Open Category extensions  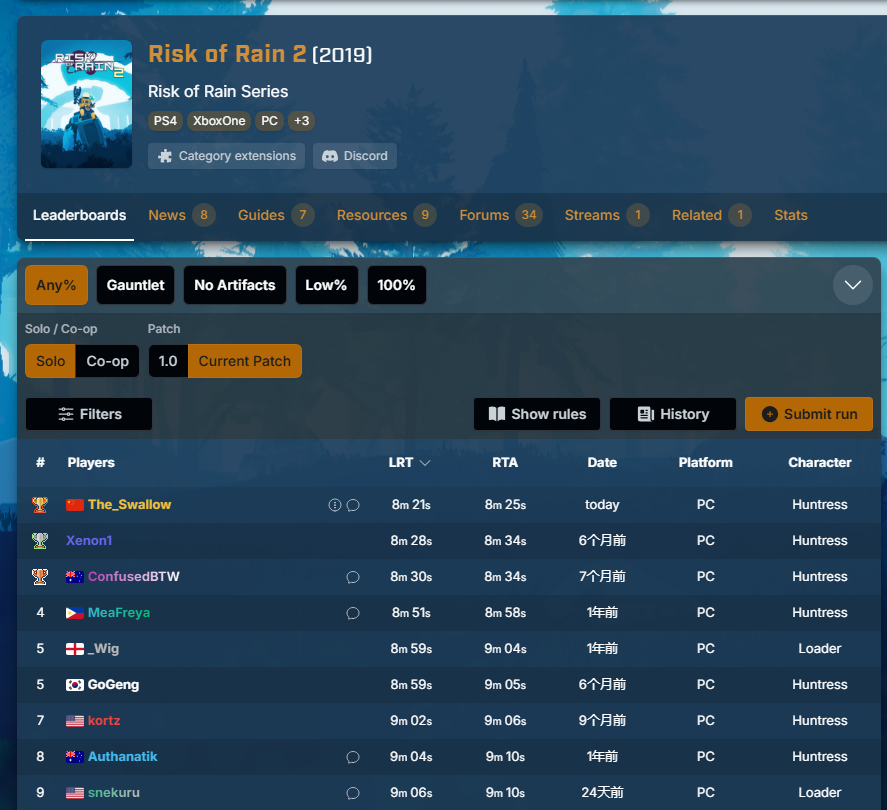(226, 156)
